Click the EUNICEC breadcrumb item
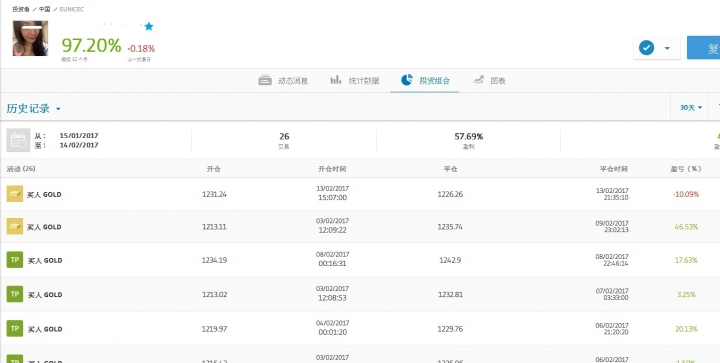The image size is (720, 363). coord(72,9)
